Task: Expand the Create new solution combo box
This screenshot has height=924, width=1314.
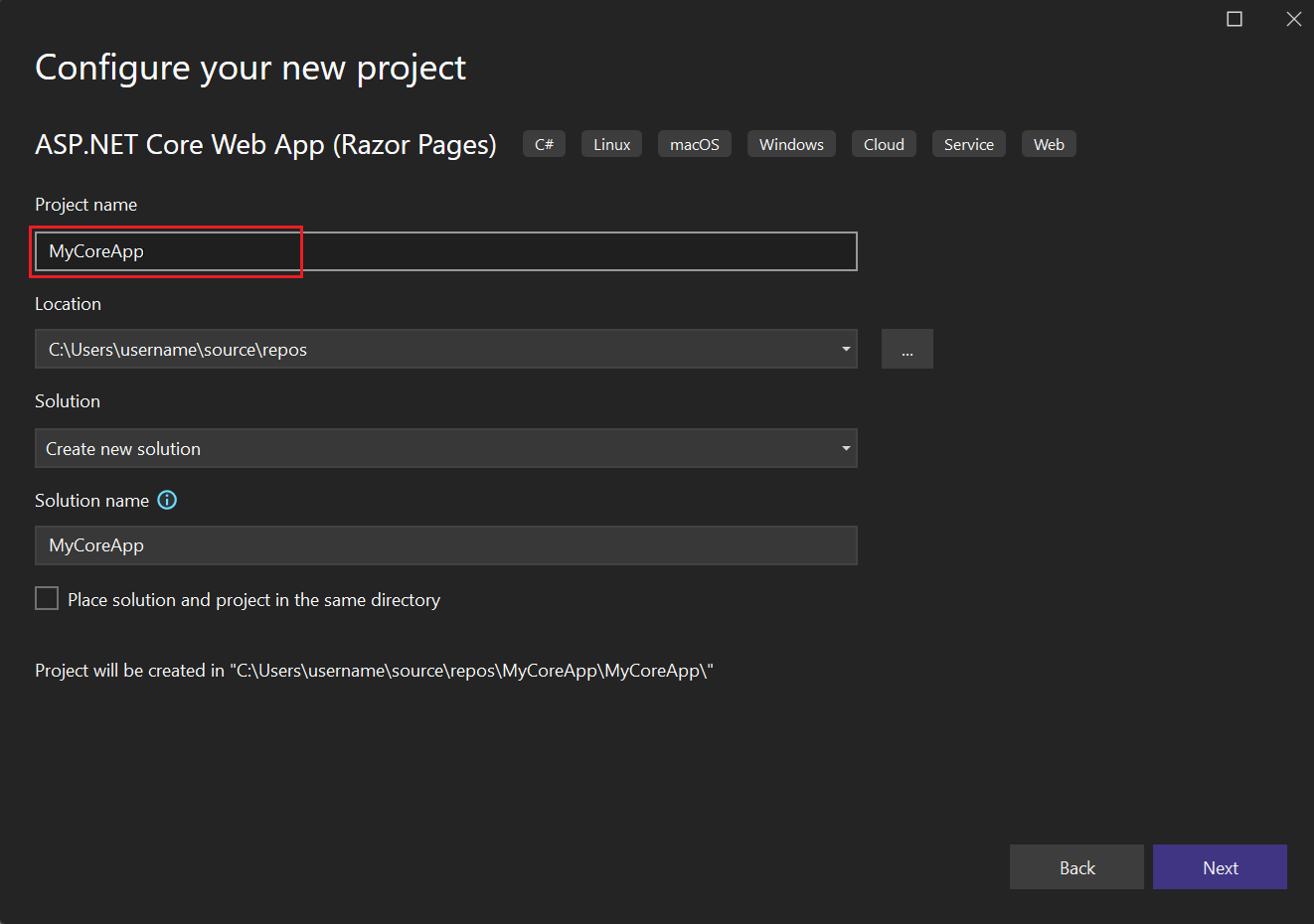Action: tap(845, 448)
